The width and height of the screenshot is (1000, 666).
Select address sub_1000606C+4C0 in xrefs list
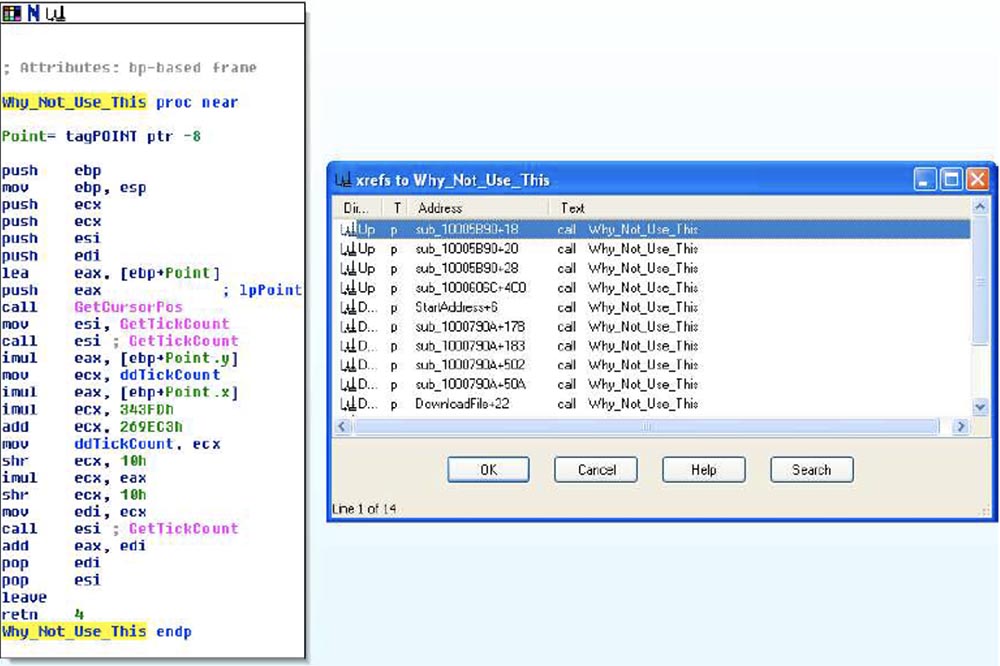[x=471, y=288]
